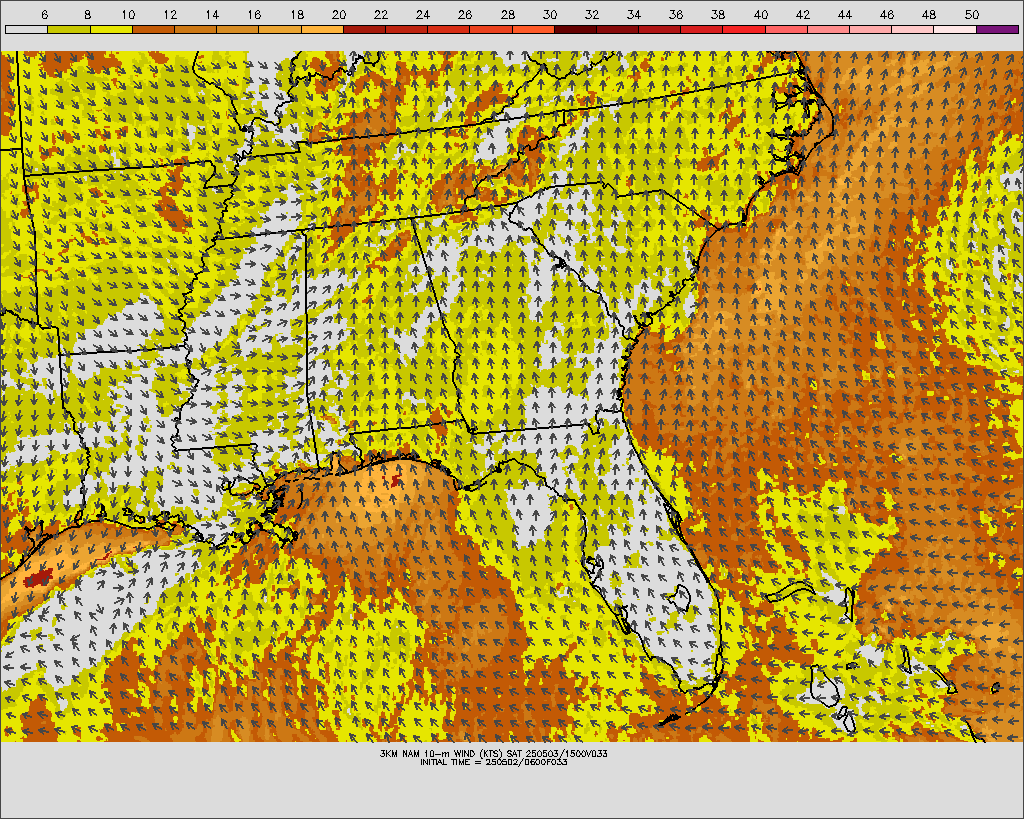Select the legend swatch between 22 and 24
This screenshot has width=1024, height=819.
pyautogui.click(x=406, y=29)
